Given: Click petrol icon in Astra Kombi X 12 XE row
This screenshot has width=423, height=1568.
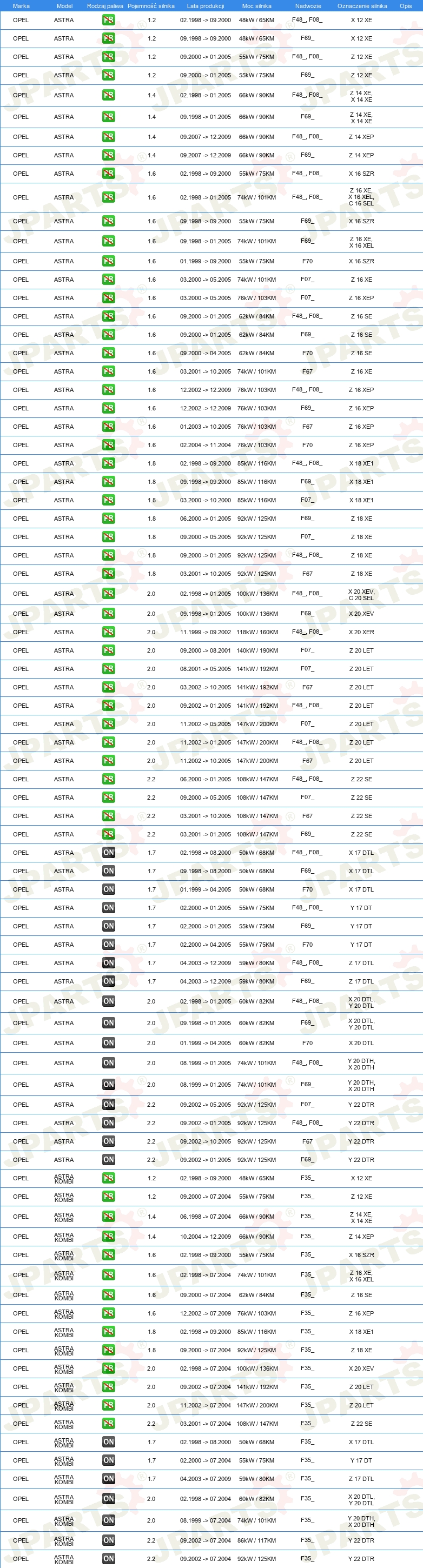Looking at the screenshot, I should coord(108,1179).
